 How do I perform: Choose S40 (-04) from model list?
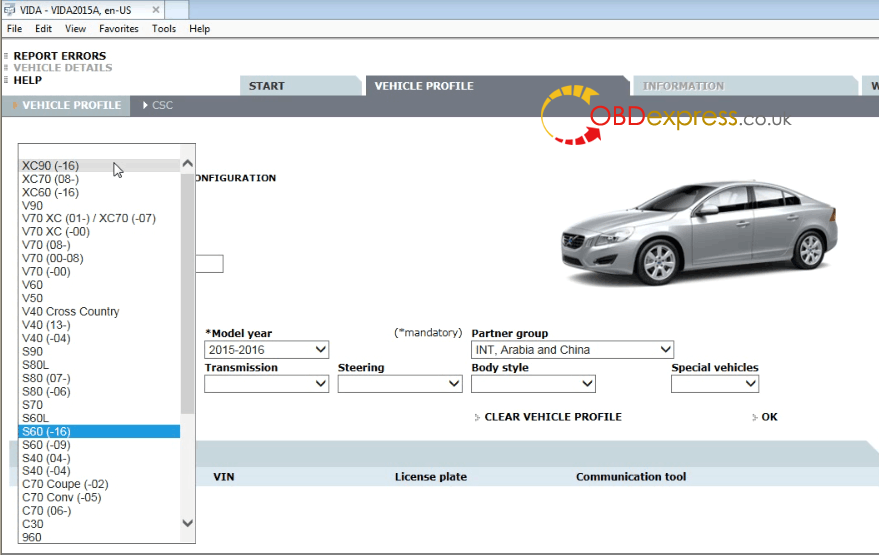[x=99, y=471]
